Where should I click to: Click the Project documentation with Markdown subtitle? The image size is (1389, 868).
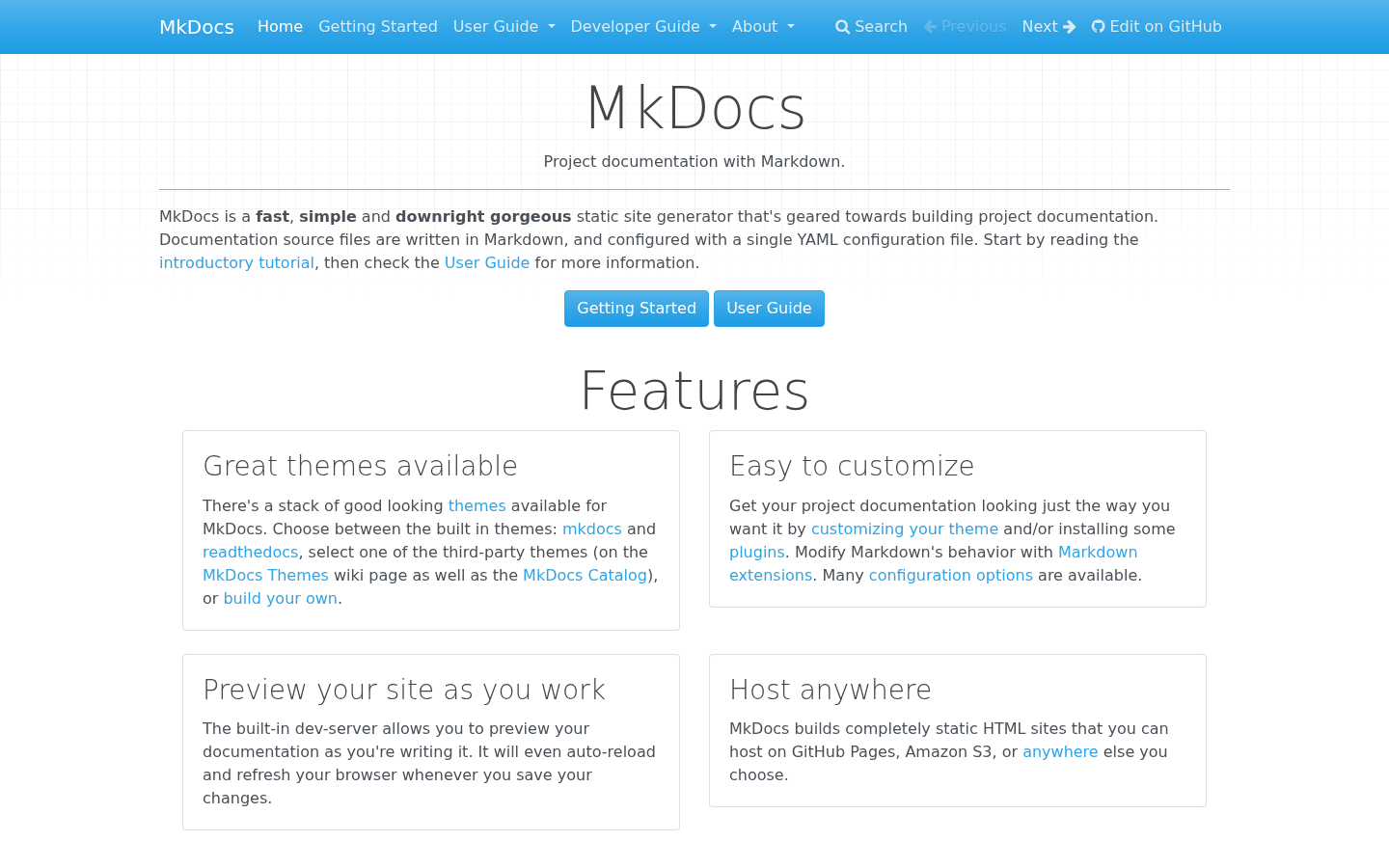694,162
